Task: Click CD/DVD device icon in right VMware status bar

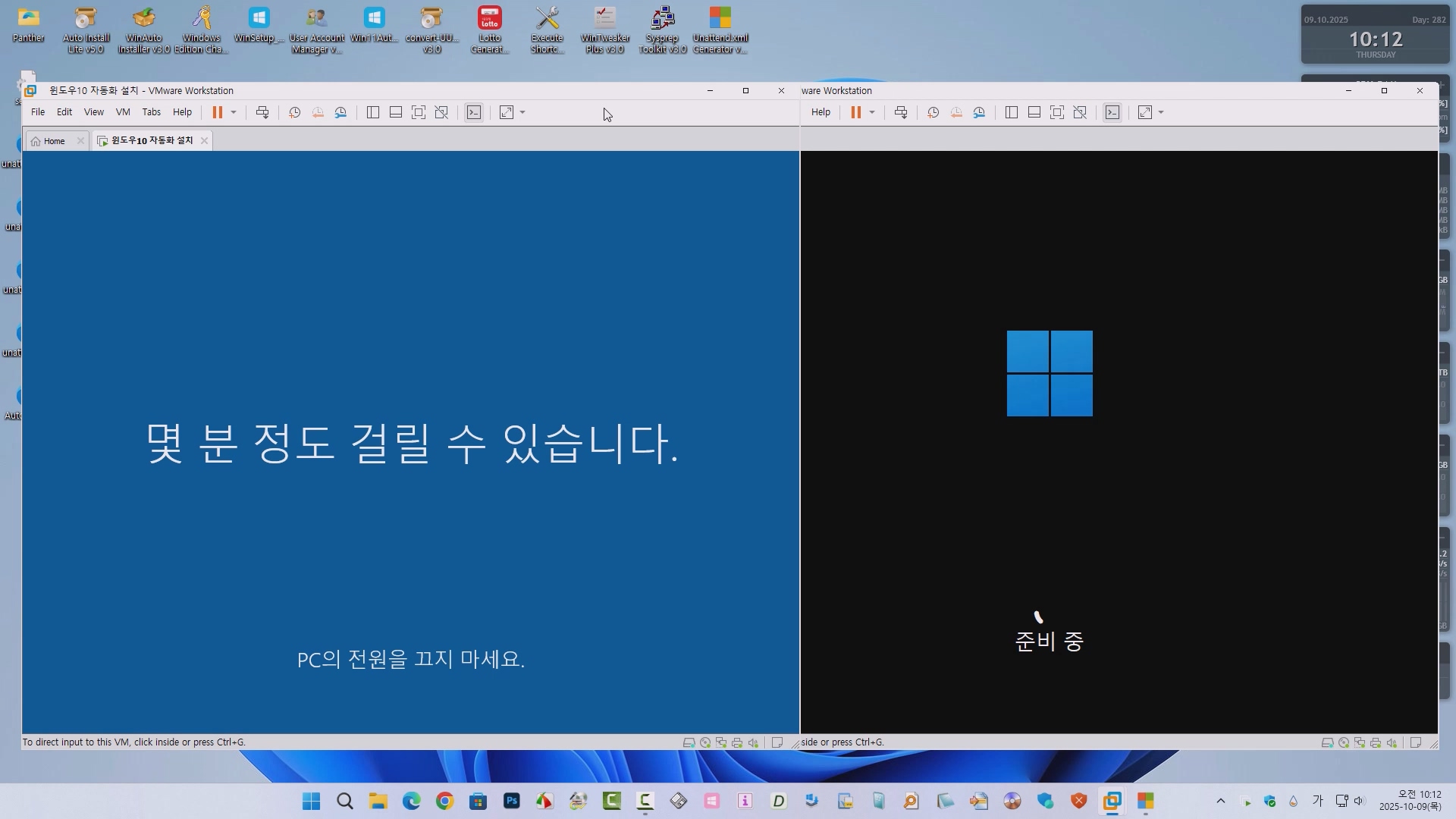Action: pyautogui.click(x=1344, y=743)
